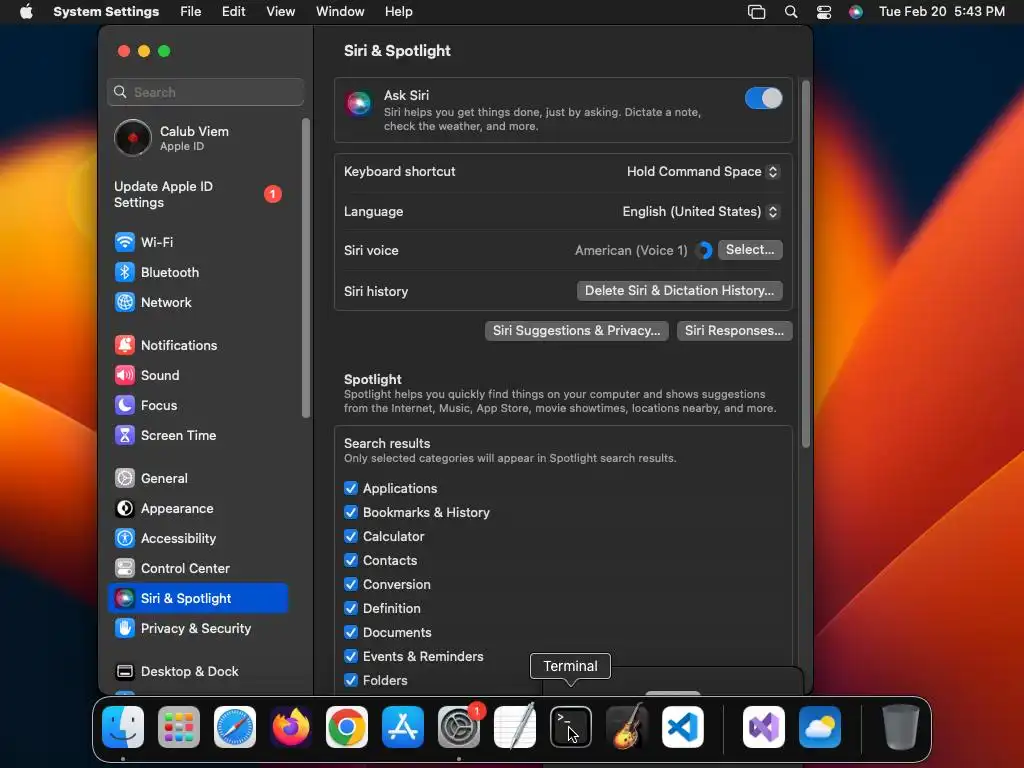Launch Google Chrome from the Dock
1024x768 pixels.
coord(347,727)
